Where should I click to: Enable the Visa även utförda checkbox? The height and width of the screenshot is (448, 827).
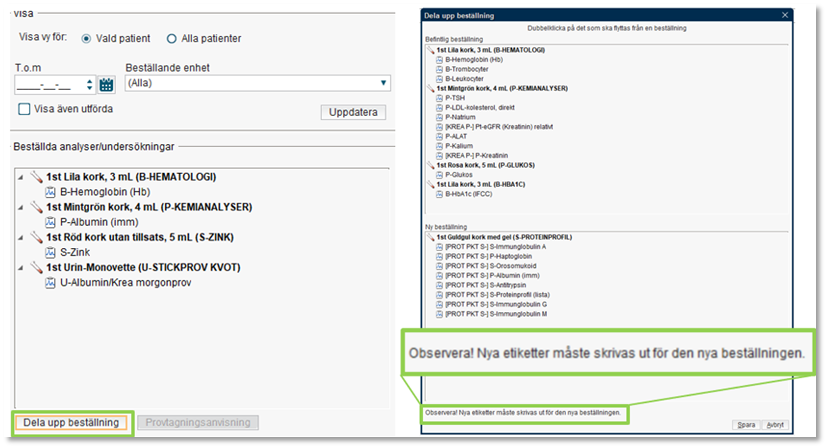25,109
